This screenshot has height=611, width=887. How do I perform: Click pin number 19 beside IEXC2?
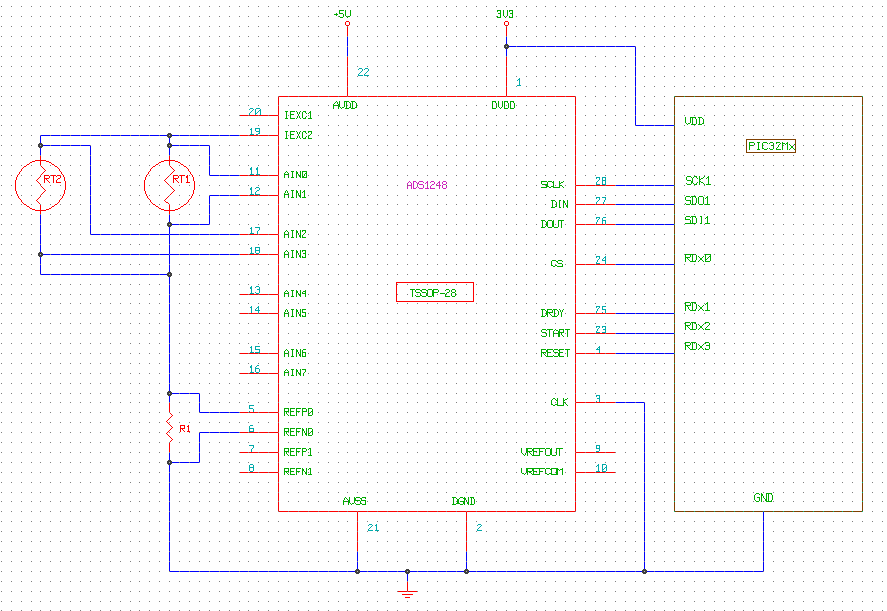point(255,131)
